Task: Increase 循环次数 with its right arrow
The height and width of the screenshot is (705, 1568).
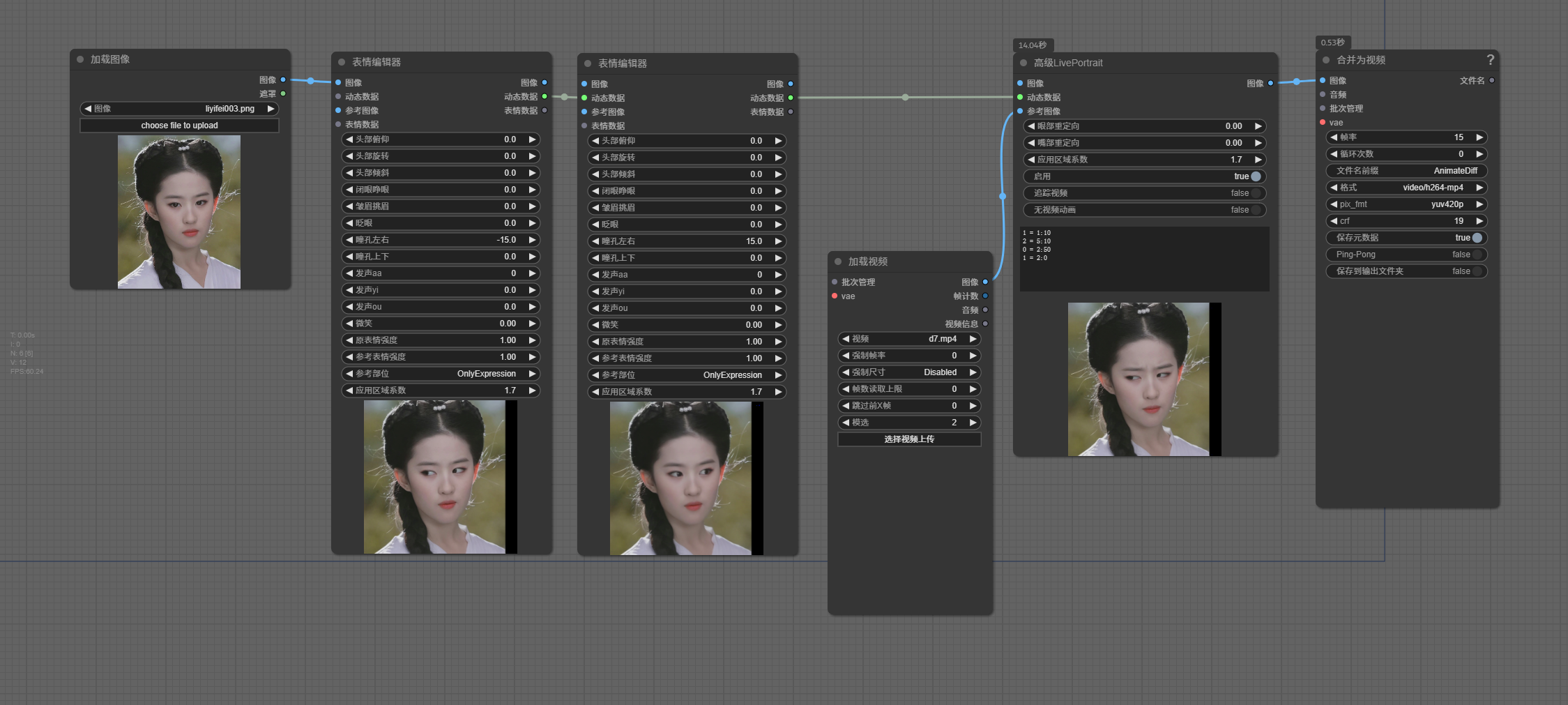Action: coord(1479,154)
